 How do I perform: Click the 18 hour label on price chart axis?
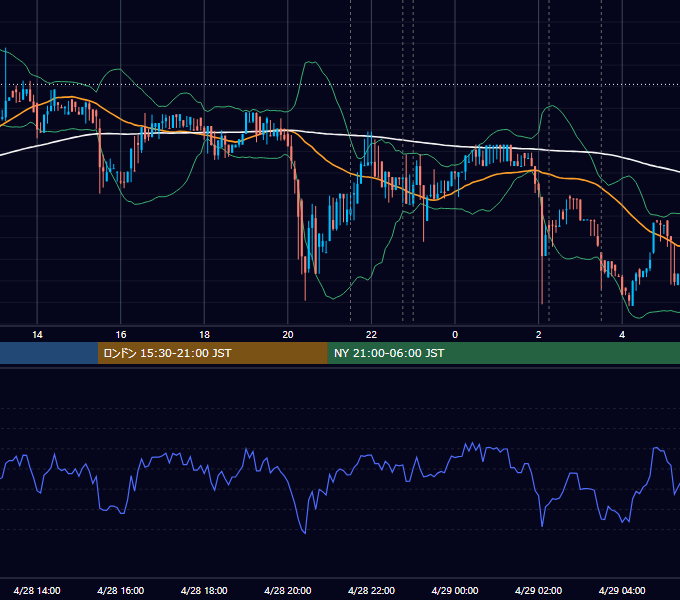pos(204,335)
